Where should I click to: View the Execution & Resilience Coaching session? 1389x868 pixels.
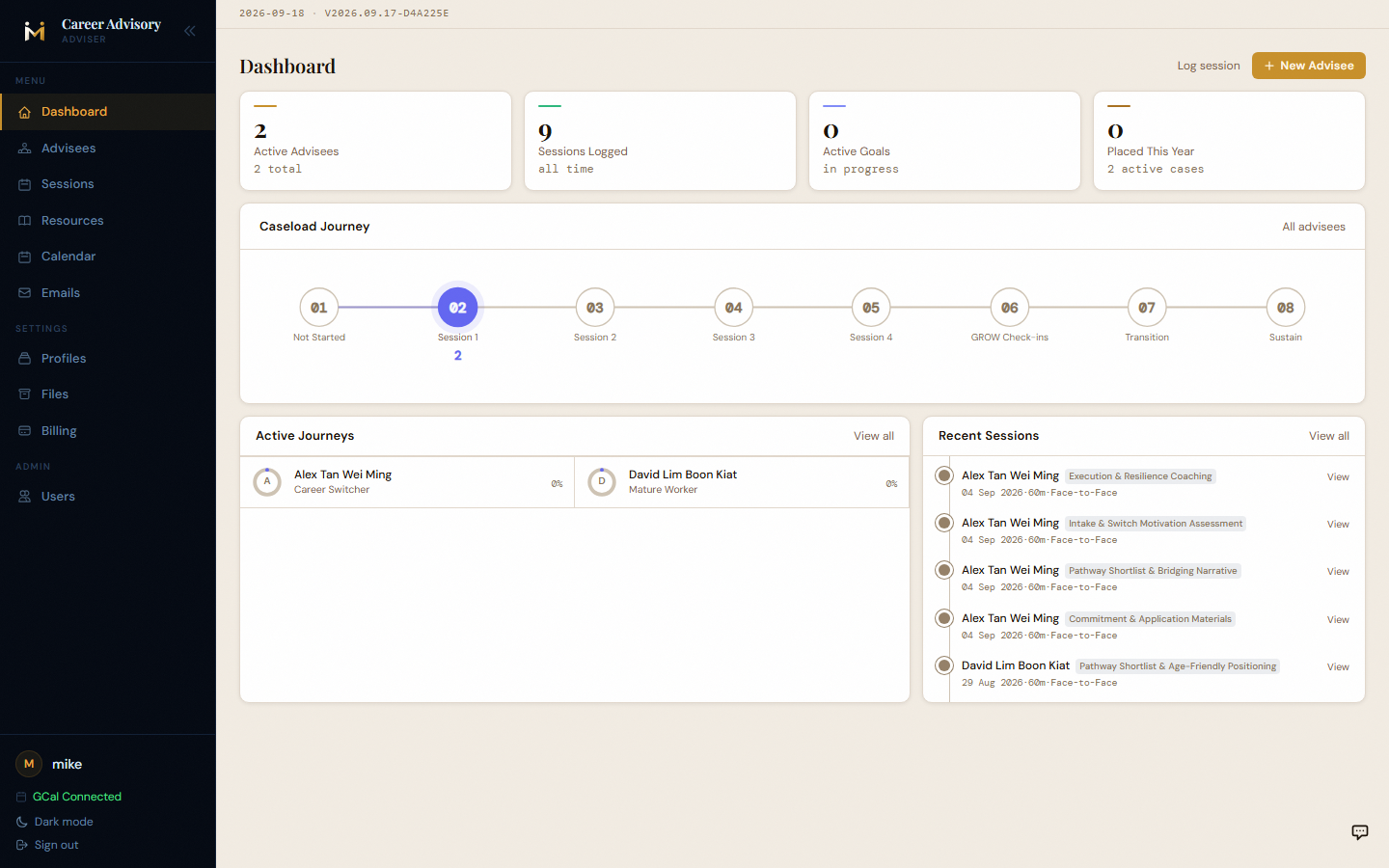click(x=1338, y=477)
